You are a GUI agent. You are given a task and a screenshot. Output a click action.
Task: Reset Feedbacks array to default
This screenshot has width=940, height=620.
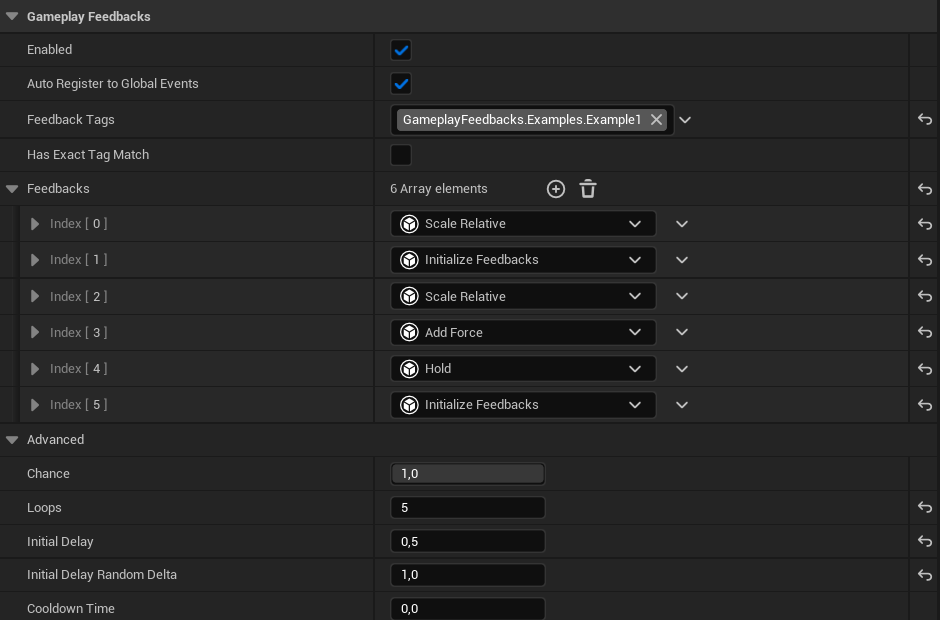[x=924, y=189]
